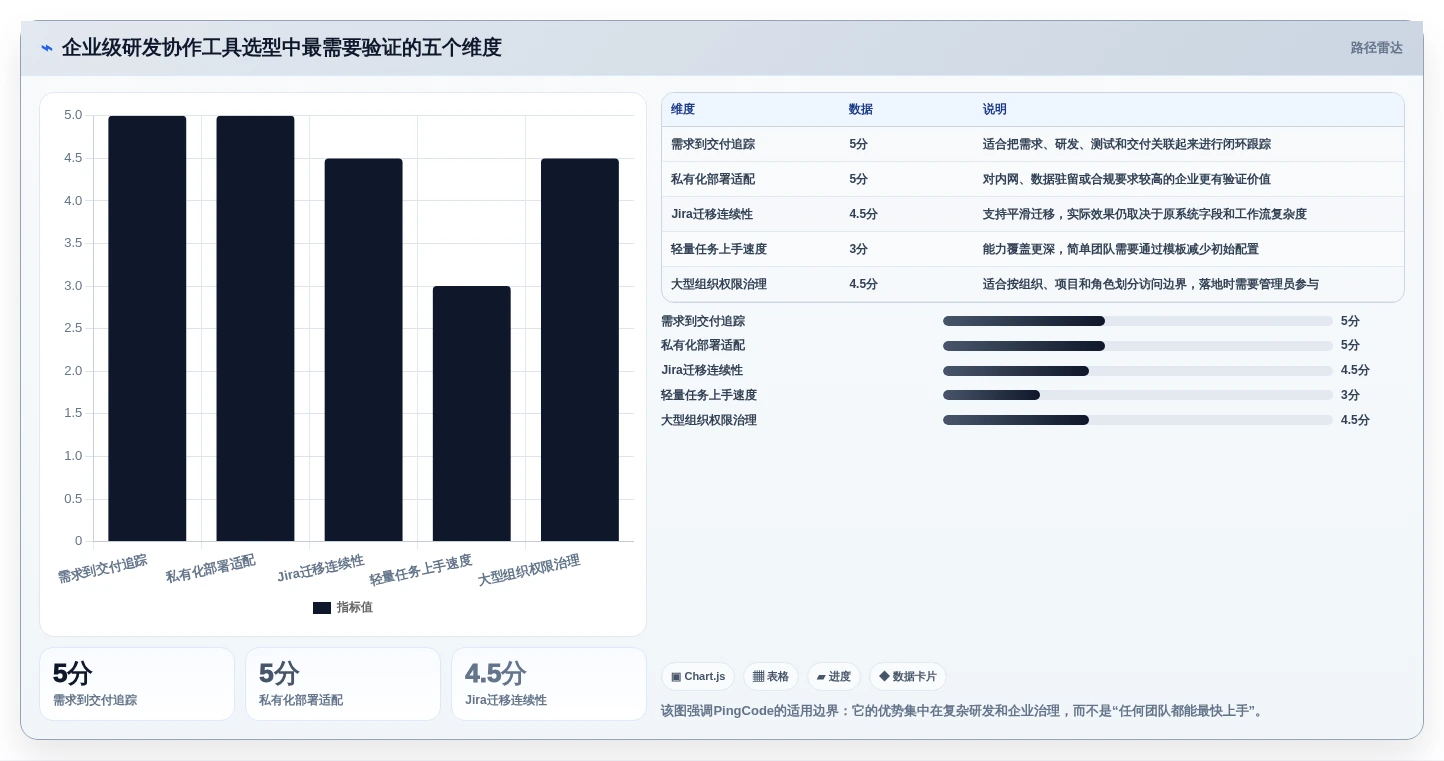
Task: Select the 私有化部署适配 table row name
Action: tap(713, 180)
